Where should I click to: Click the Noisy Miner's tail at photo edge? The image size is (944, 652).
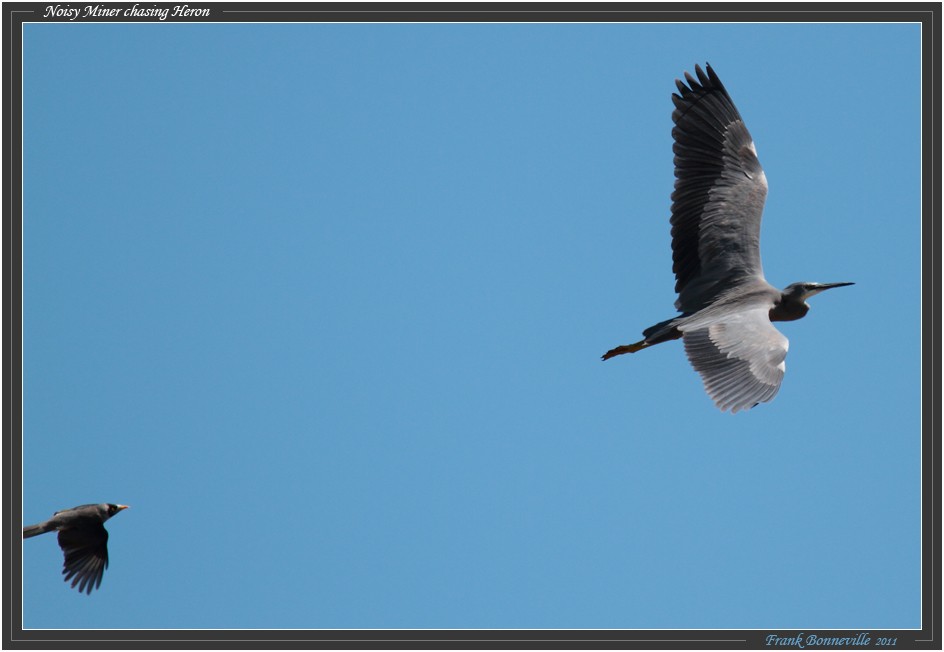(33, 531)
